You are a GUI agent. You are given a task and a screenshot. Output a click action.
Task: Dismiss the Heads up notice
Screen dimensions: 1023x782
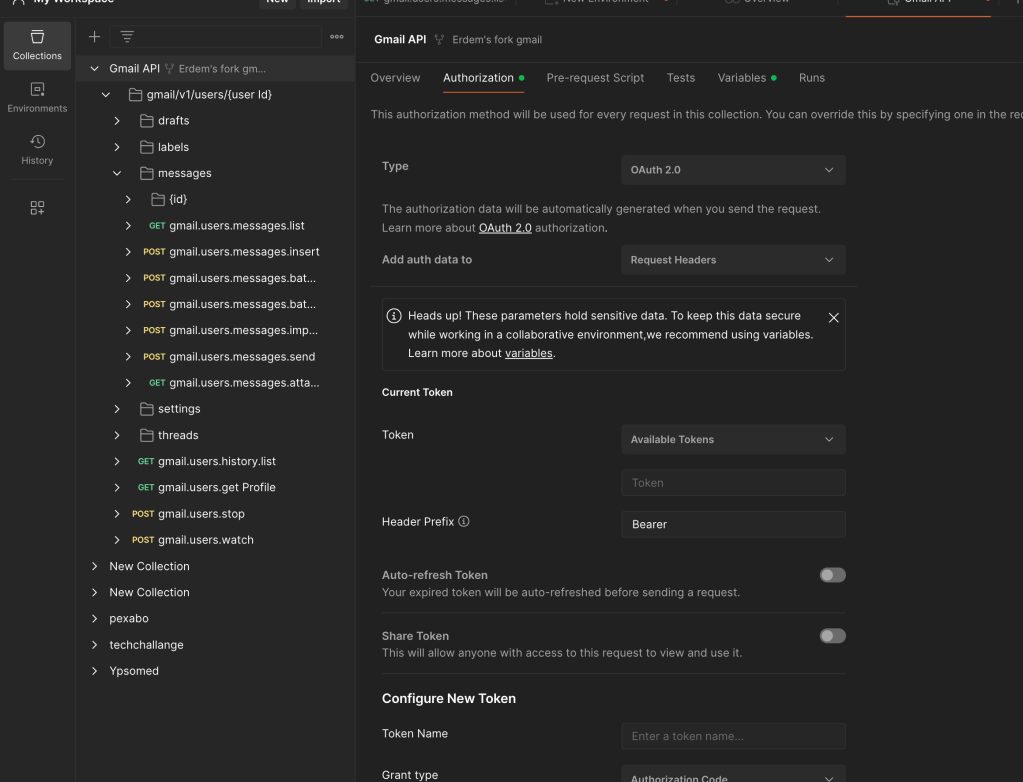833,318
